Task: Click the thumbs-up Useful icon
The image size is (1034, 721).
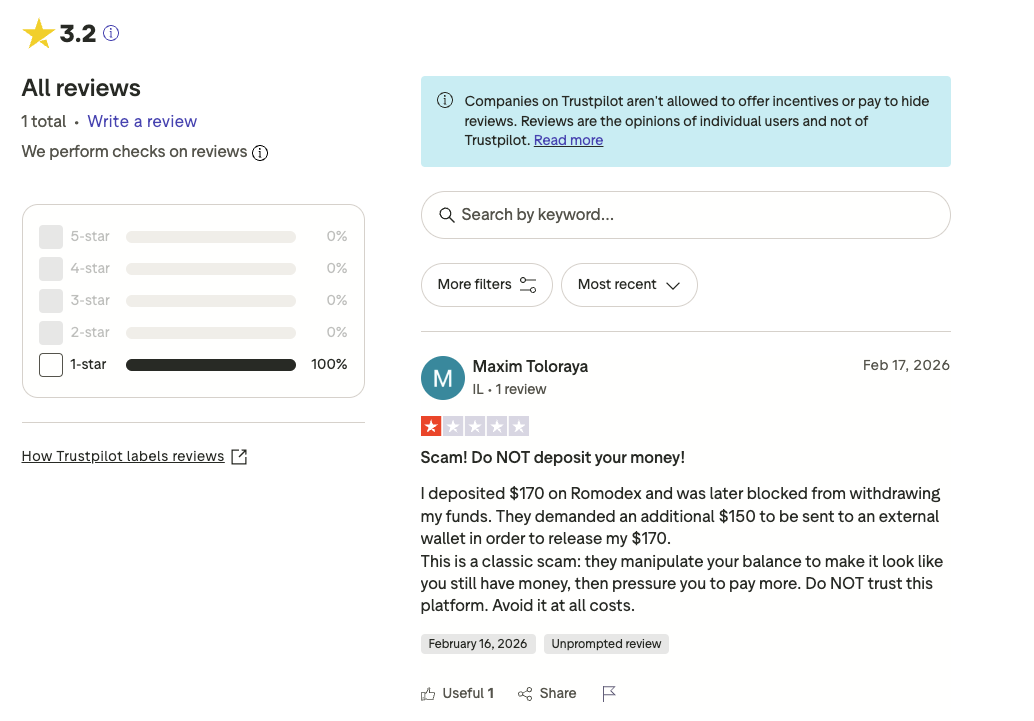Action: pyautogui.click(x=429, y=694)
